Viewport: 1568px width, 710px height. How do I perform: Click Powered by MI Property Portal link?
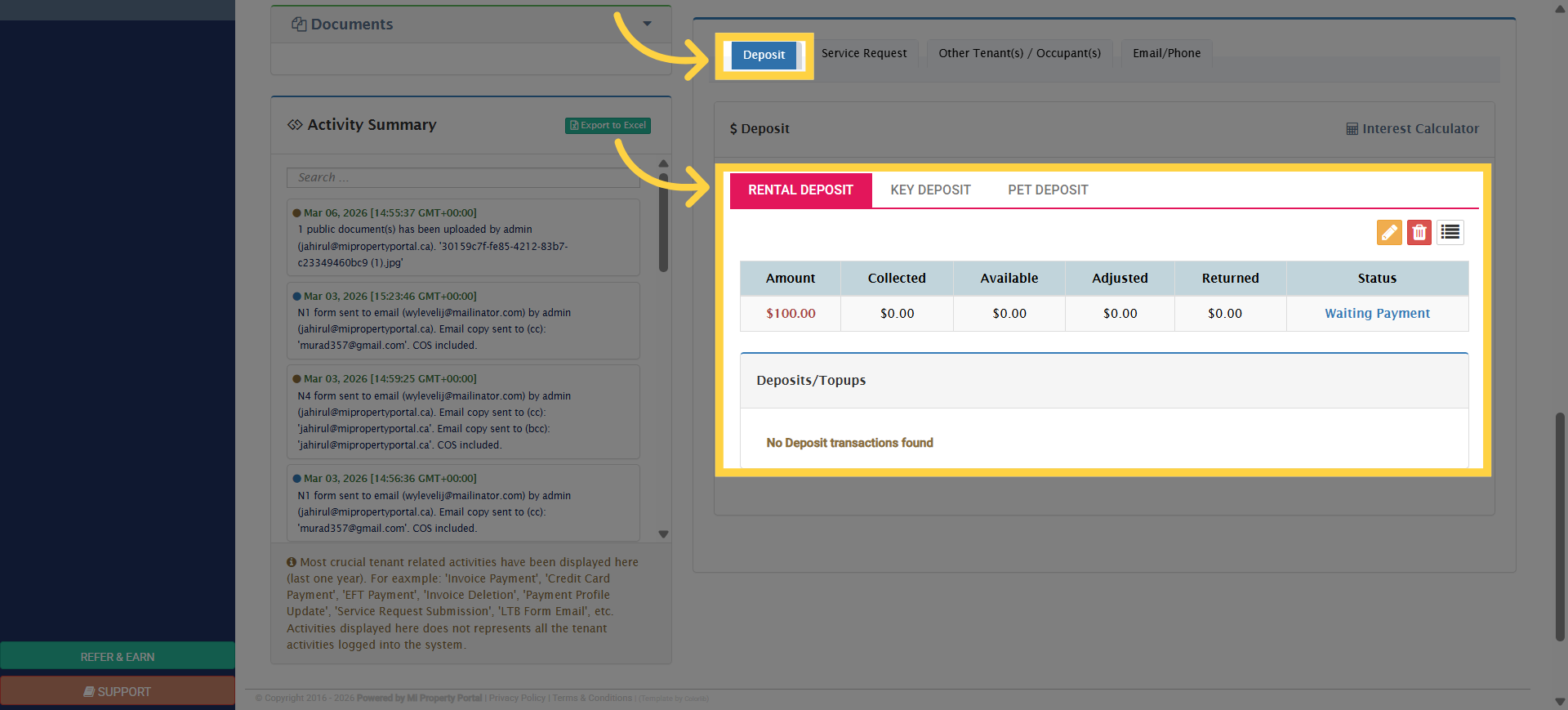point(419,699)
